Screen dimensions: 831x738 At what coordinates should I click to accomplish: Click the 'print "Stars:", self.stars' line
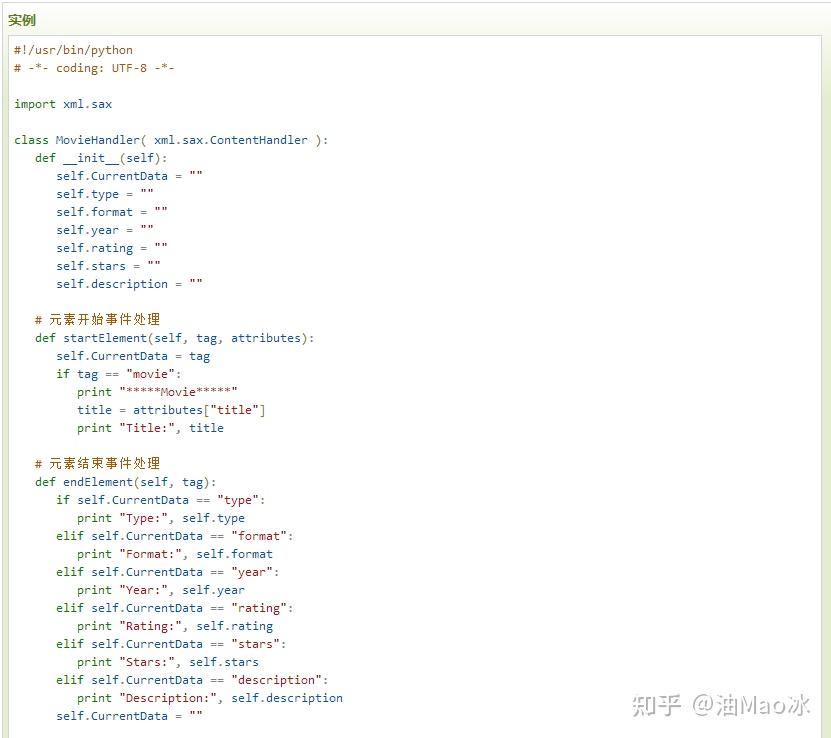[167, 663]
